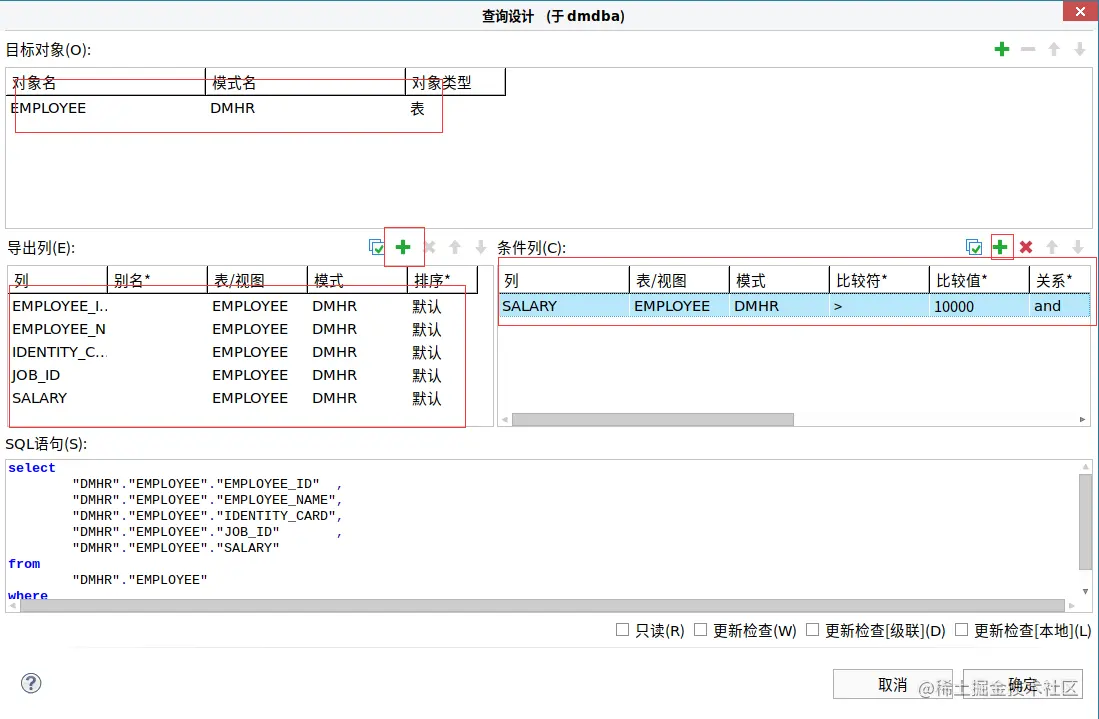Click the 对象名 column header

click(x=105, y=82)
